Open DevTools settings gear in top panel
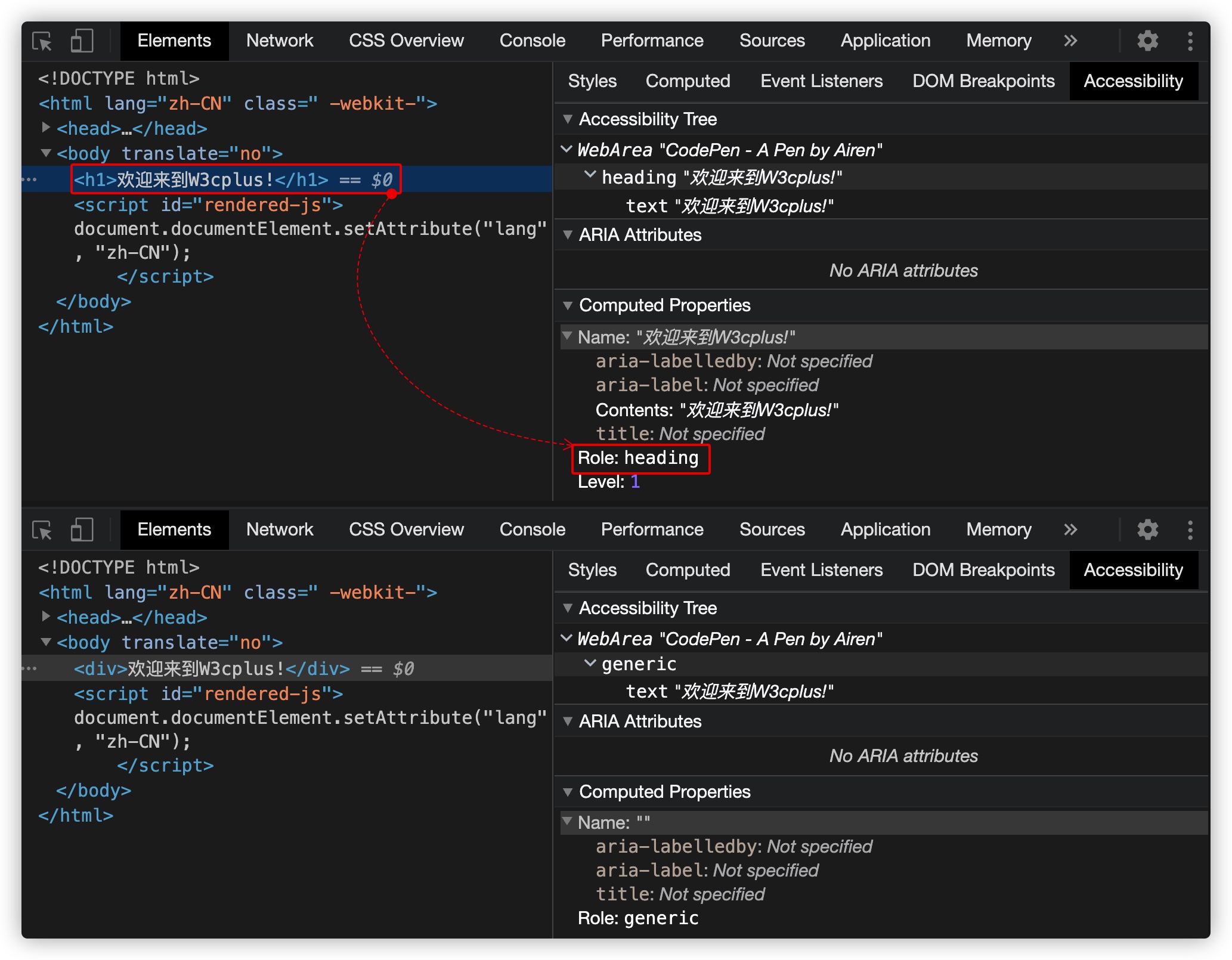This screenshot has width=1232, height=960. [1147, 41]
